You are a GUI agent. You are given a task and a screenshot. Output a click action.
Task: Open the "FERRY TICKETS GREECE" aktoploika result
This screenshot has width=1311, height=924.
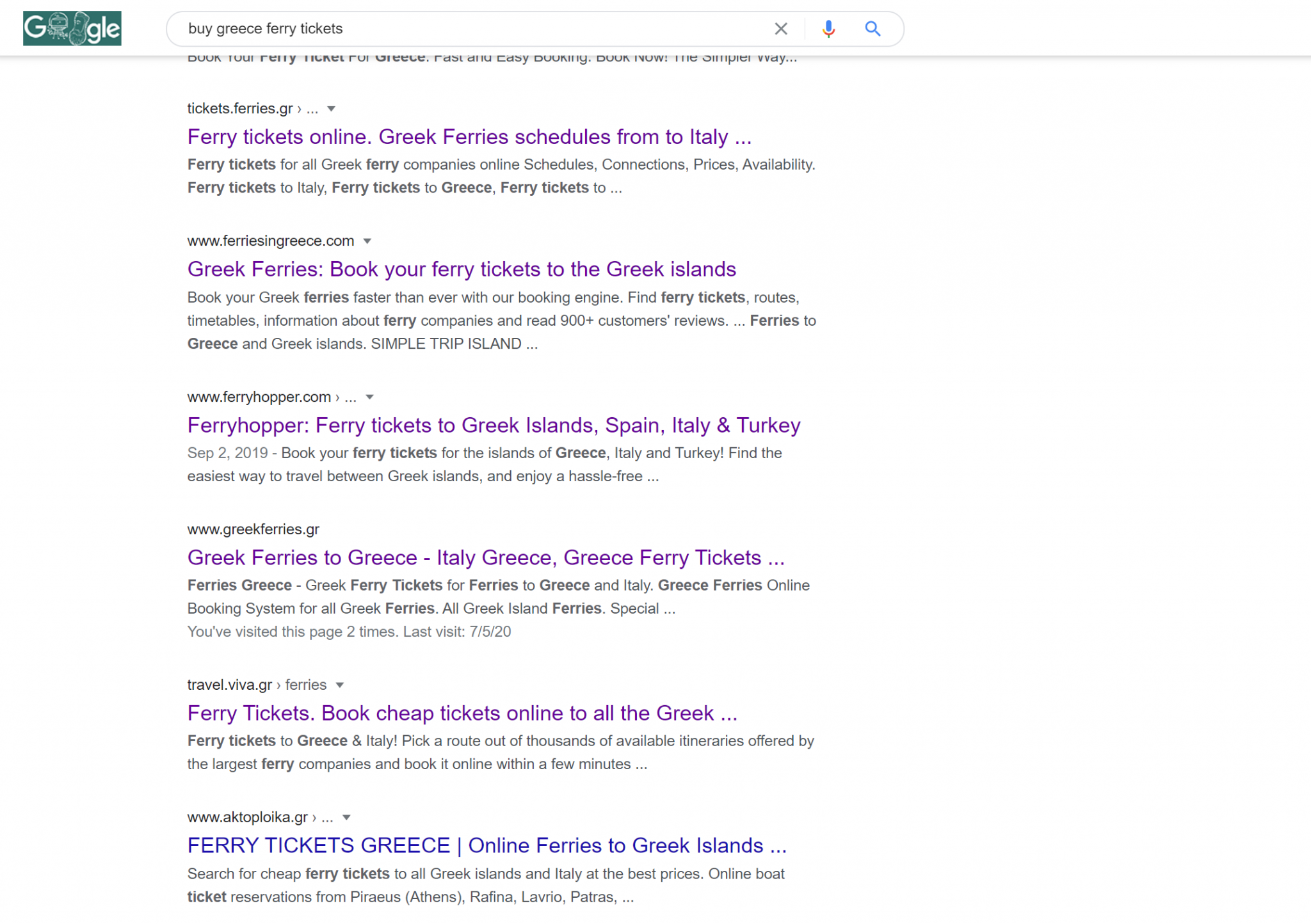pyautogui.click(x=487, y=845)
